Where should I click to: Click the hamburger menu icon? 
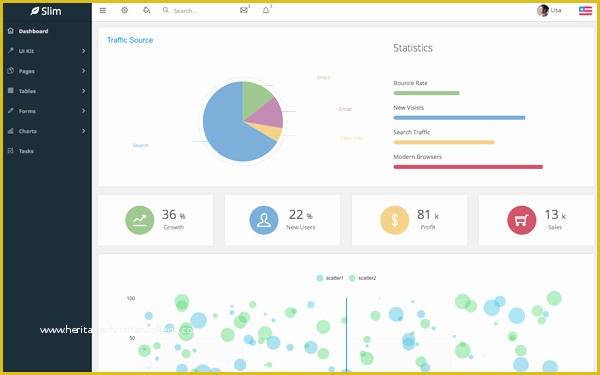coord(103,10)
